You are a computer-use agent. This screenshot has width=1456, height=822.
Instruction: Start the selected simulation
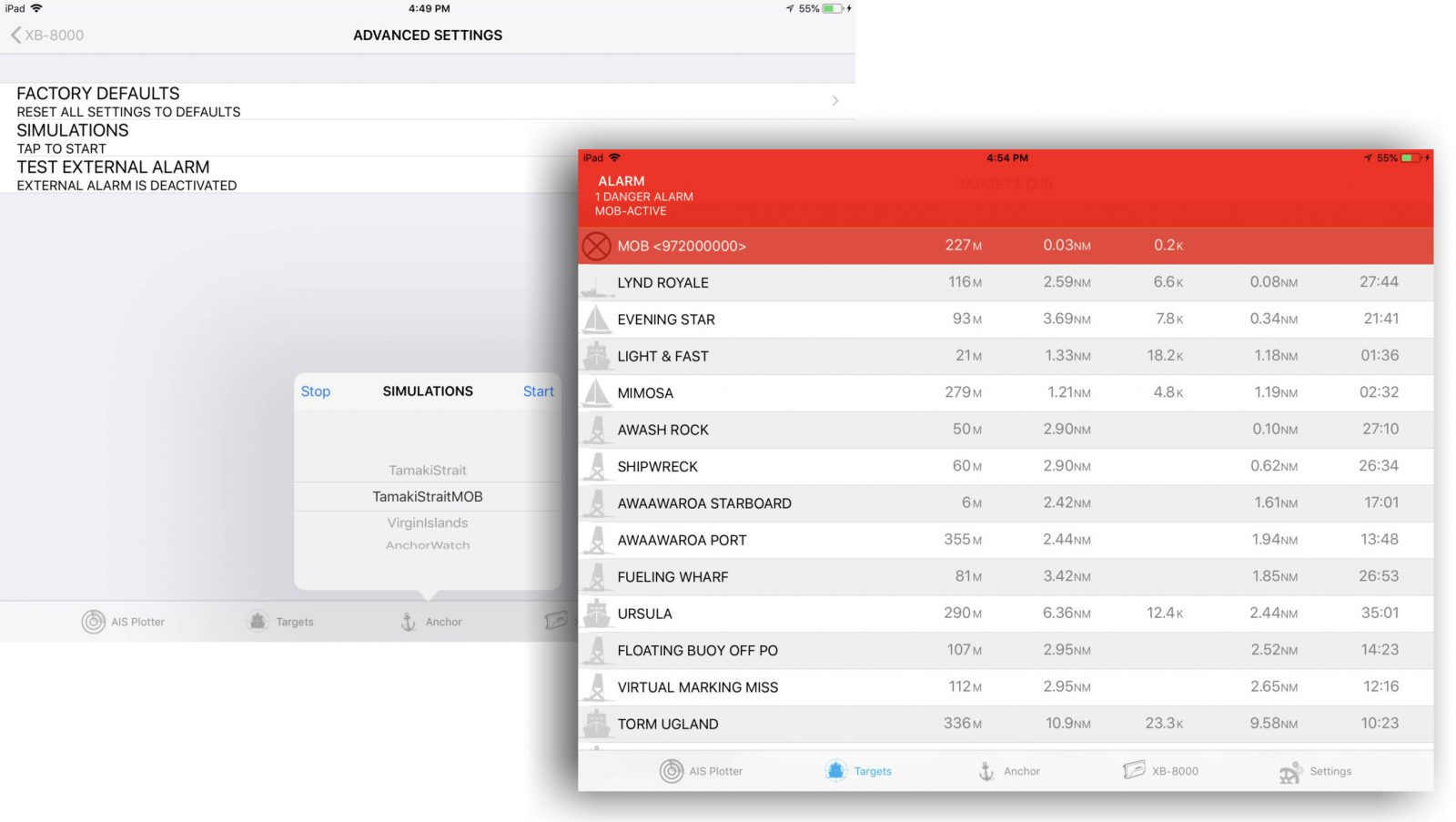click(538, 391)
